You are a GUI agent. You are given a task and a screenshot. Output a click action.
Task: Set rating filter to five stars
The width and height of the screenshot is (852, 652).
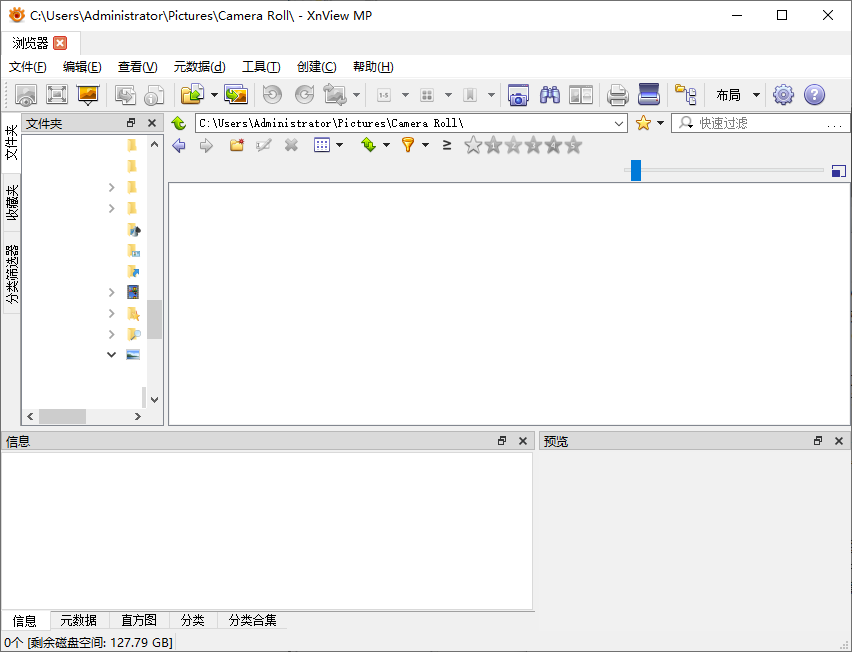tap(573, 145)
